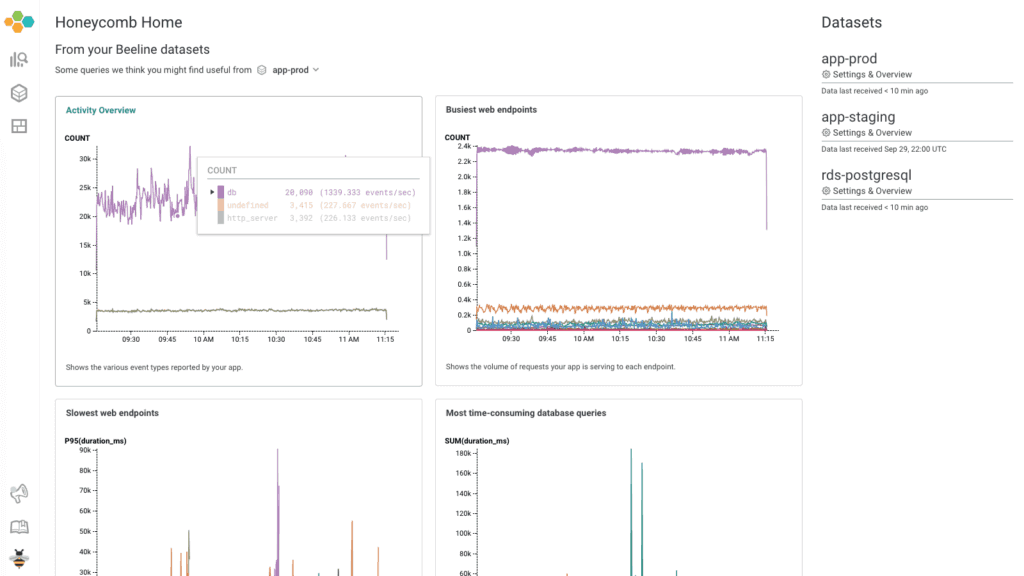Open the boards grid sidebar icon
Image resolution: width=1024 pixels, height=576 pixels.
point(19,126)
